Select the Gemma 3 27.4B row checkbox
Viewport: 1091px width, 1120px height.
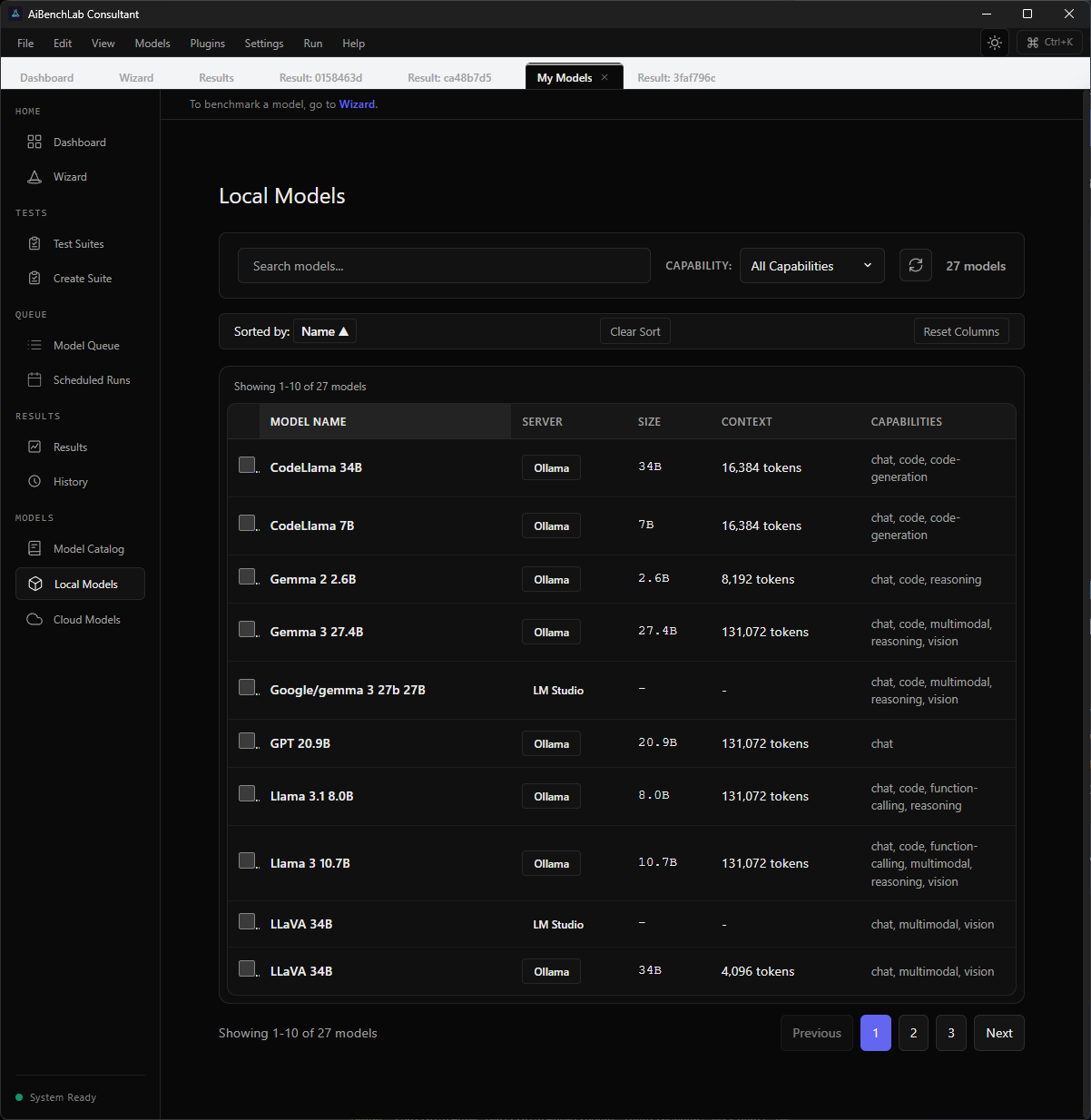coord(247,630)
